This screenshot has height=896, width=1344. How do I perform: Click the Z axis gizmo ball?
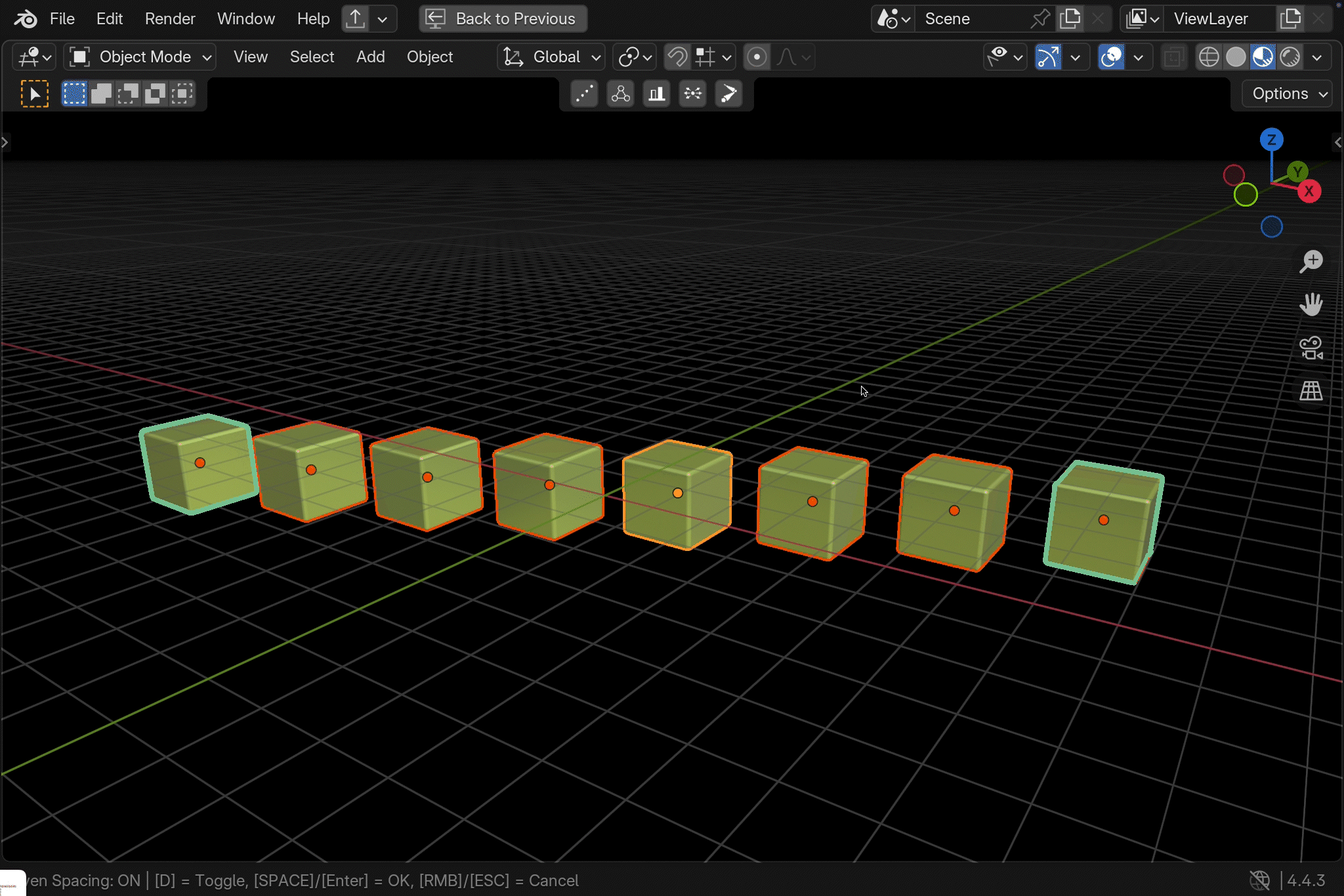coord(1271,140)
